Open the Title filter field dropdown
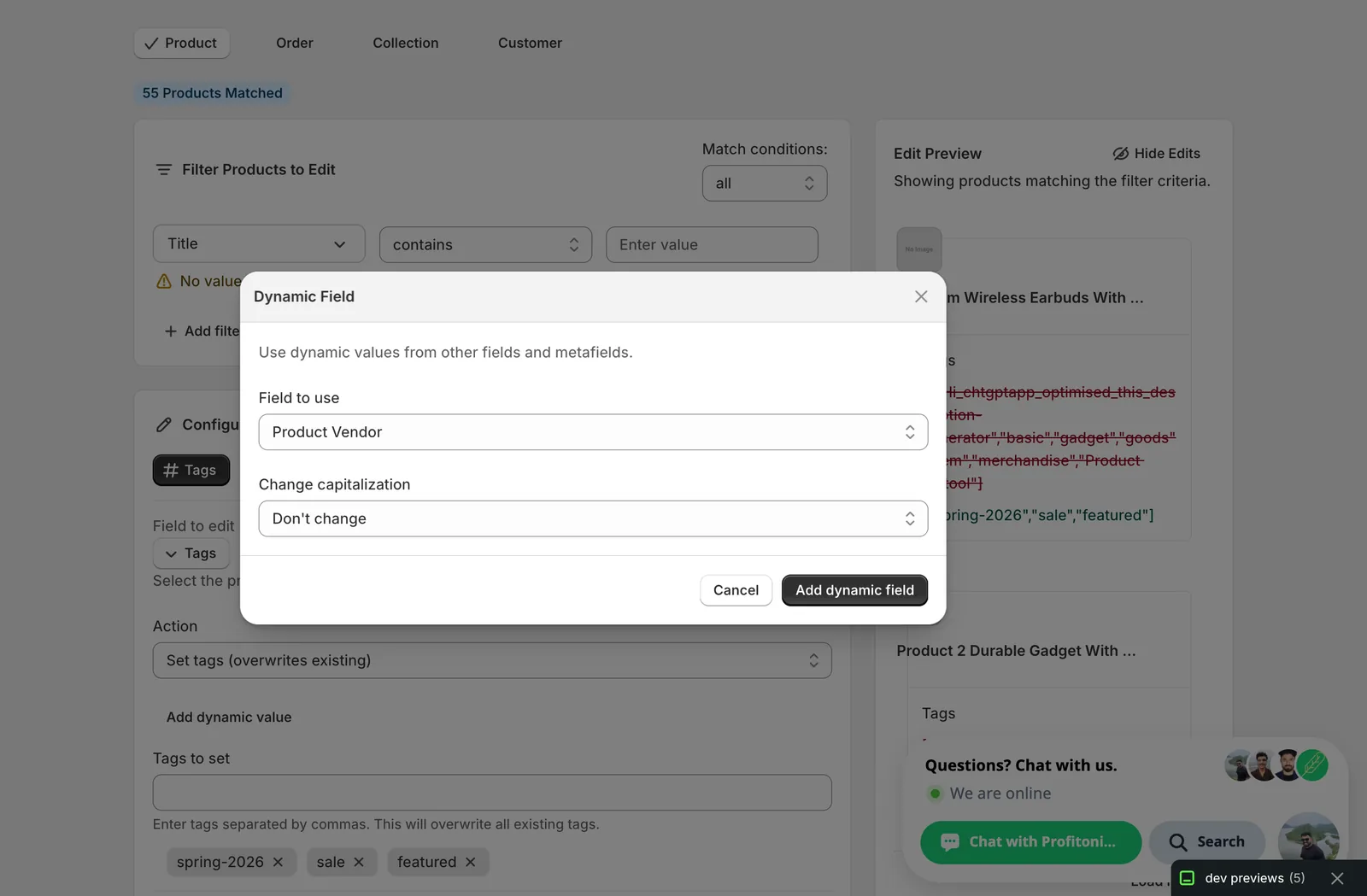Screen dimensions: 1367x896 tap(259, 244)
